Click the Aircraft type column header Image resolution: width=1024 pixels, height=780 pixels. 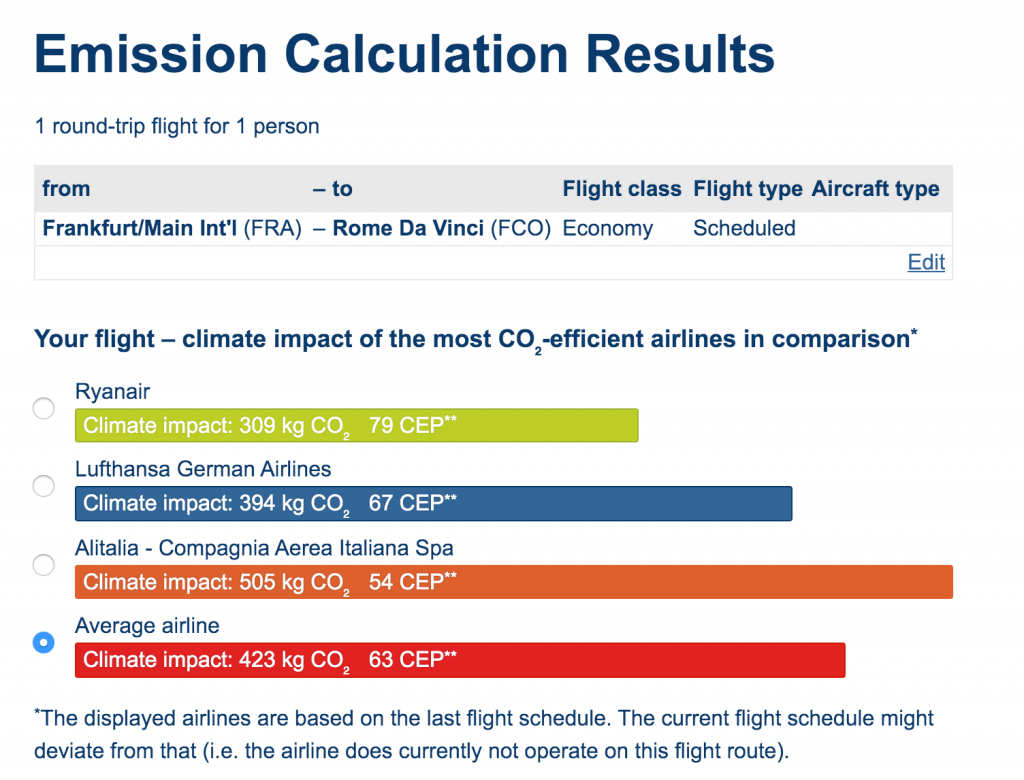pos(875,189)
